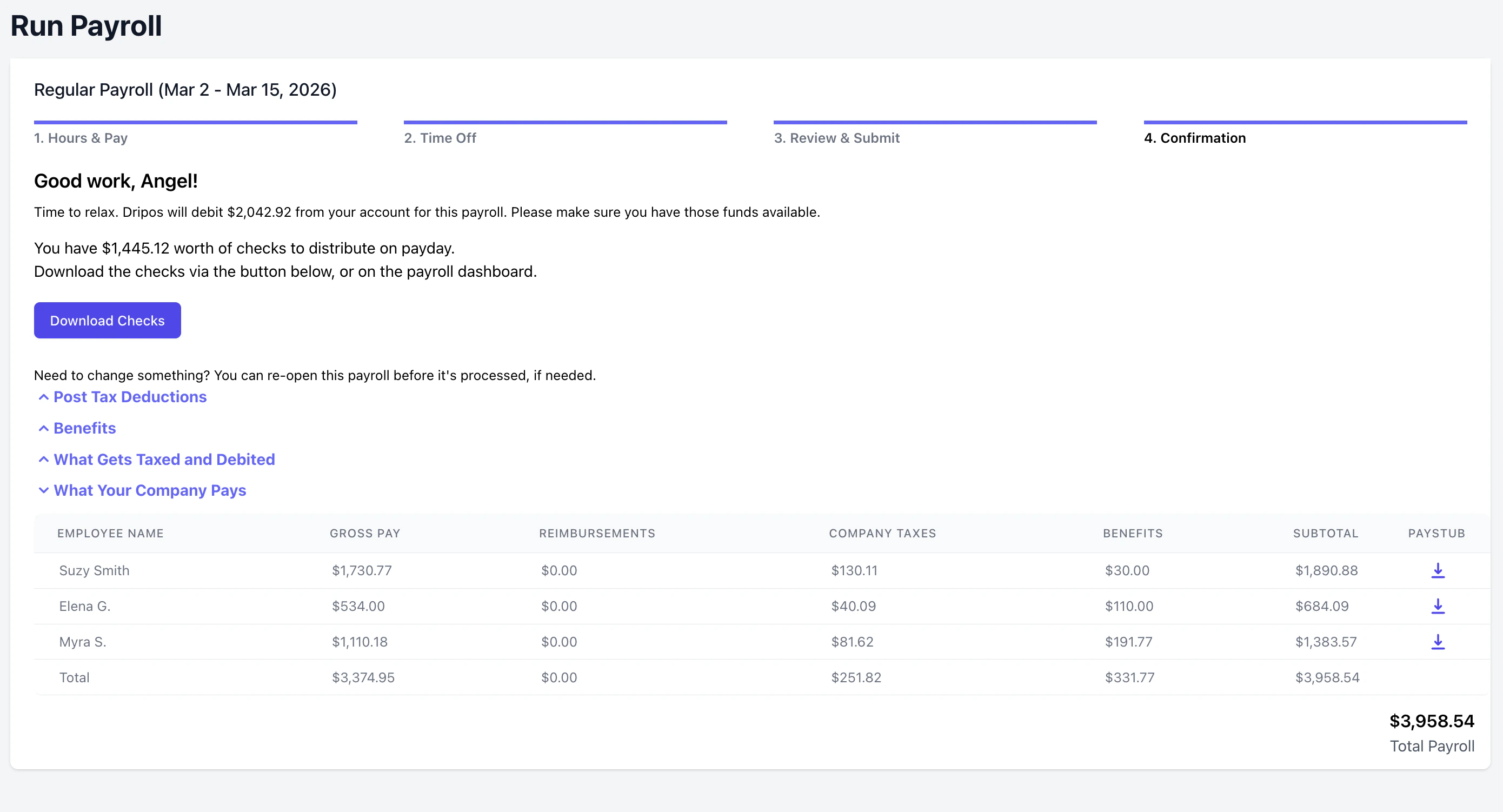Go to Time Off step

(x=440, y=138)
